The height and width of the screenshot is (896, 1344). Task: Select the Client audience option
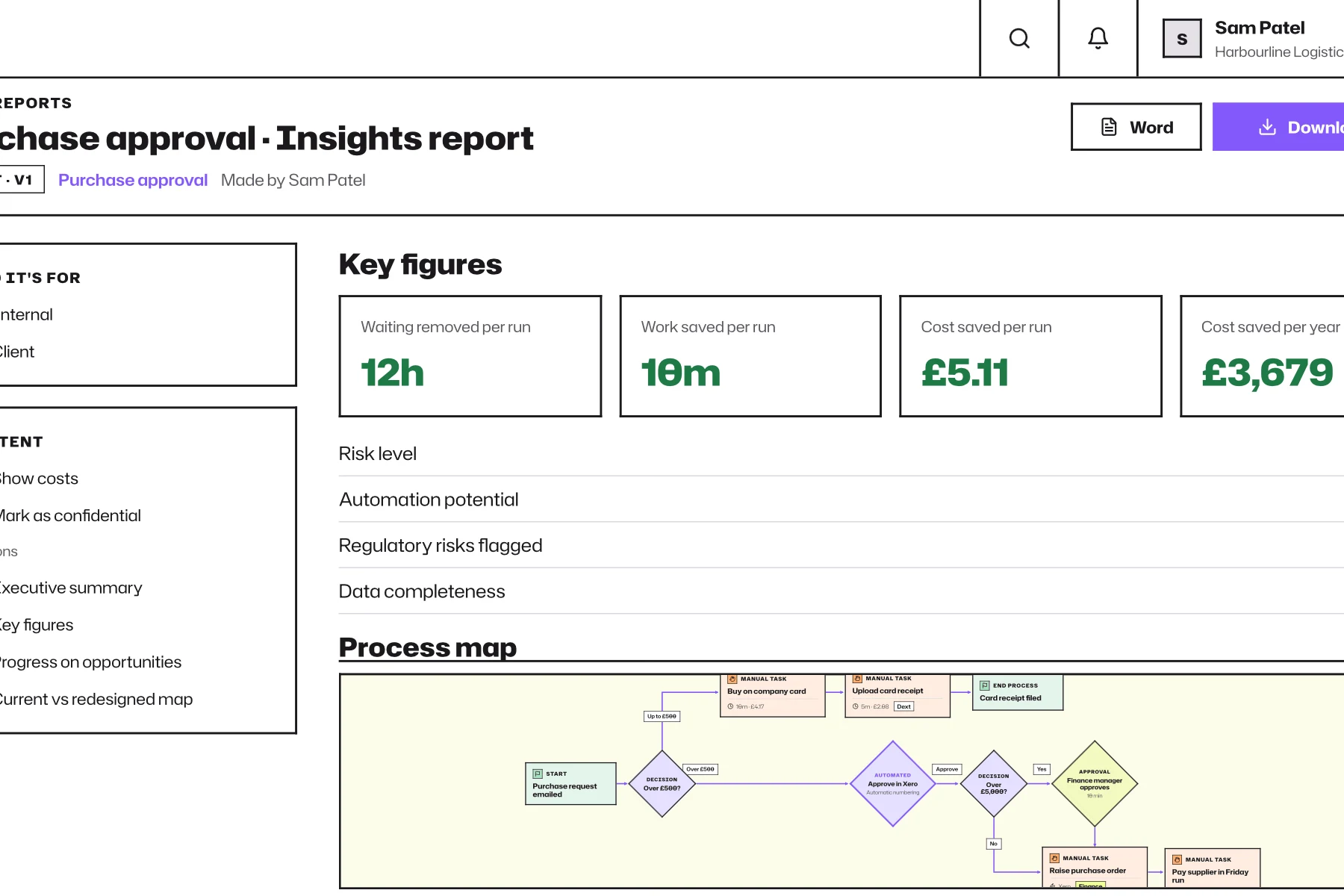tap(17, 352)
